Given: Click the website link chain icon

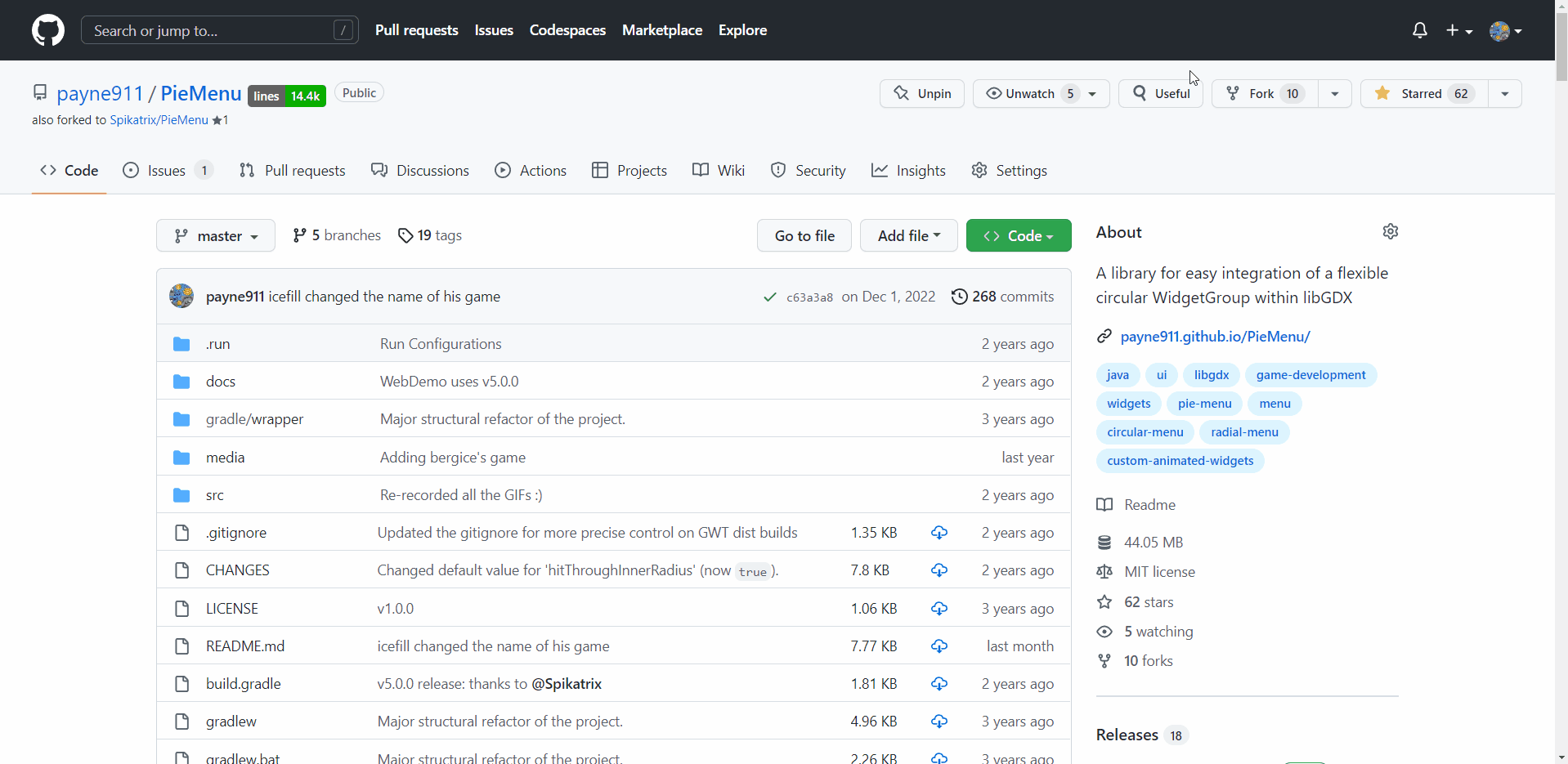Looking at the screenshot, I should coord(1104,336).
